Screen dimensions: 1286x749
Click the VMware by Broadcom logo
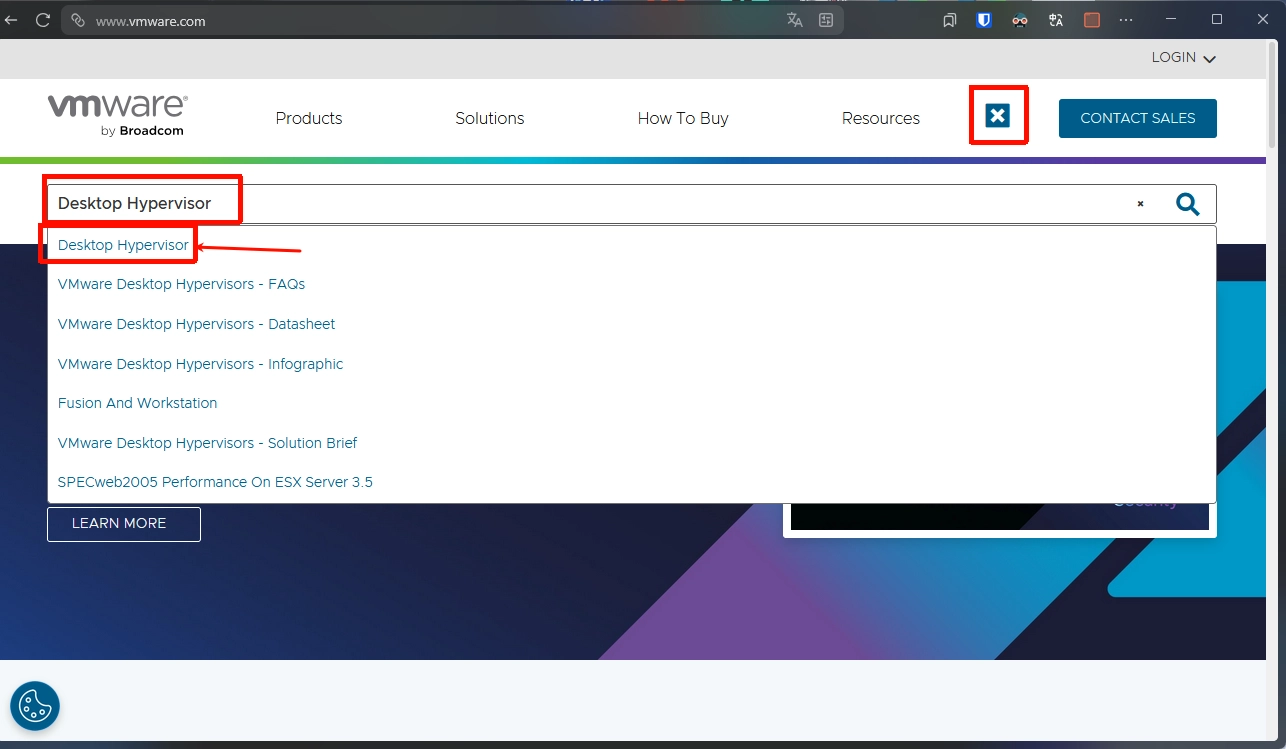tap(117, 115)
